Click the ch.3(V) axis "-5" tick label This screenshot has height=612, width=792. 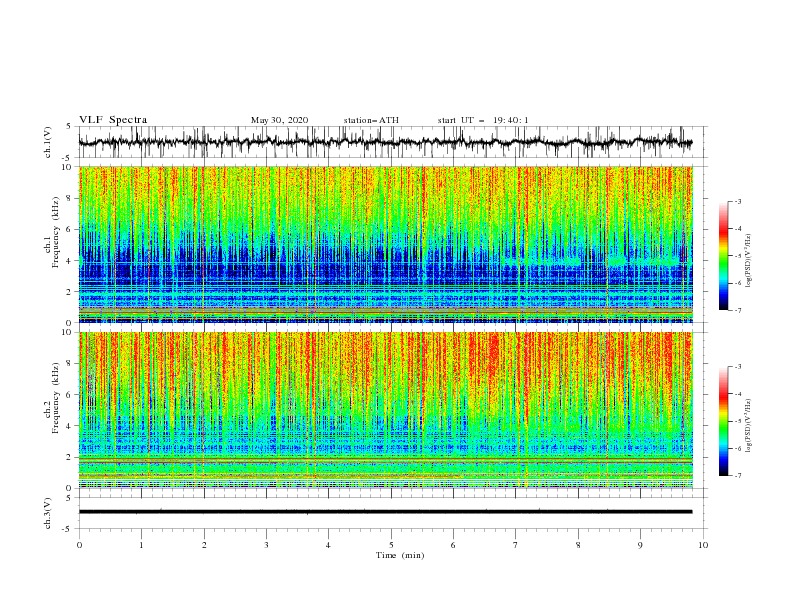pyautogui.click(x=68, y=529)
